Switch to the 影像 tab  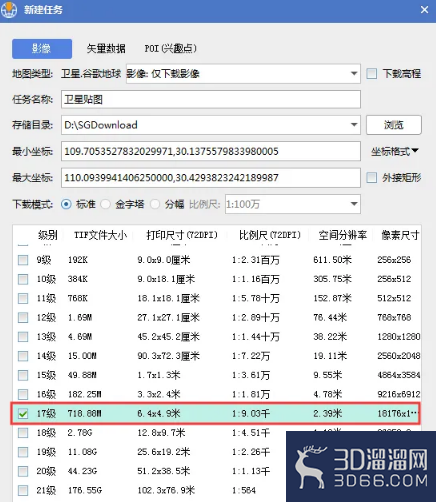42,49
